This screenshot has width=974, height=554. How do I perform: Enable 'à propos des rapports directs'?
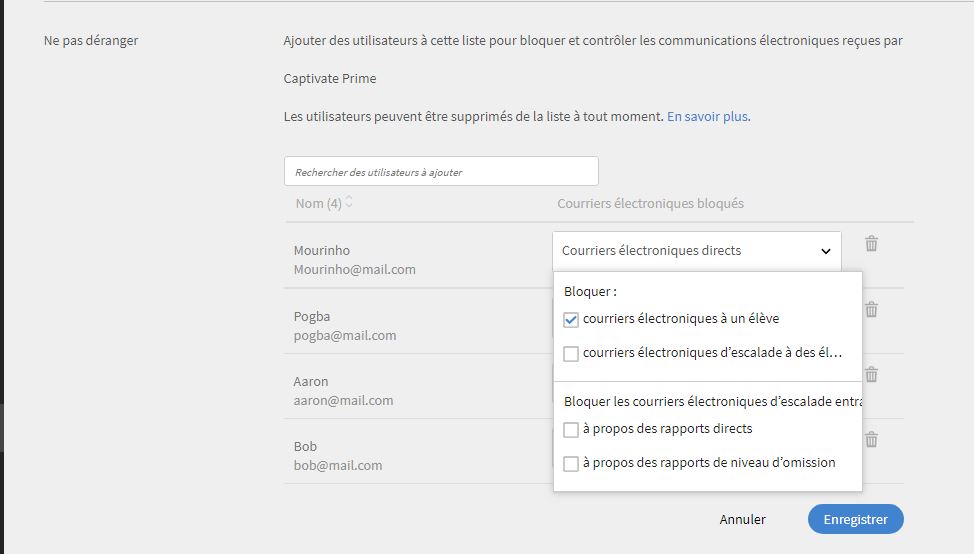pos(571,430)
